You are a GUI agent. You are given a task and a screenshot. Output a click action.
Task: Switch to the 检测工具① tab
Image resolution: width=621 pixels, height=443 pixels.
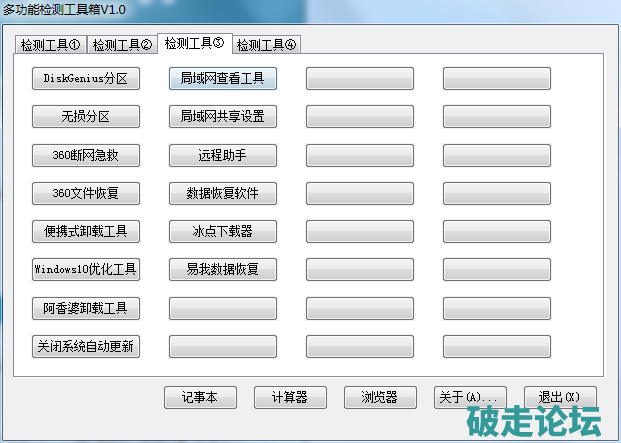click(52, 45)
